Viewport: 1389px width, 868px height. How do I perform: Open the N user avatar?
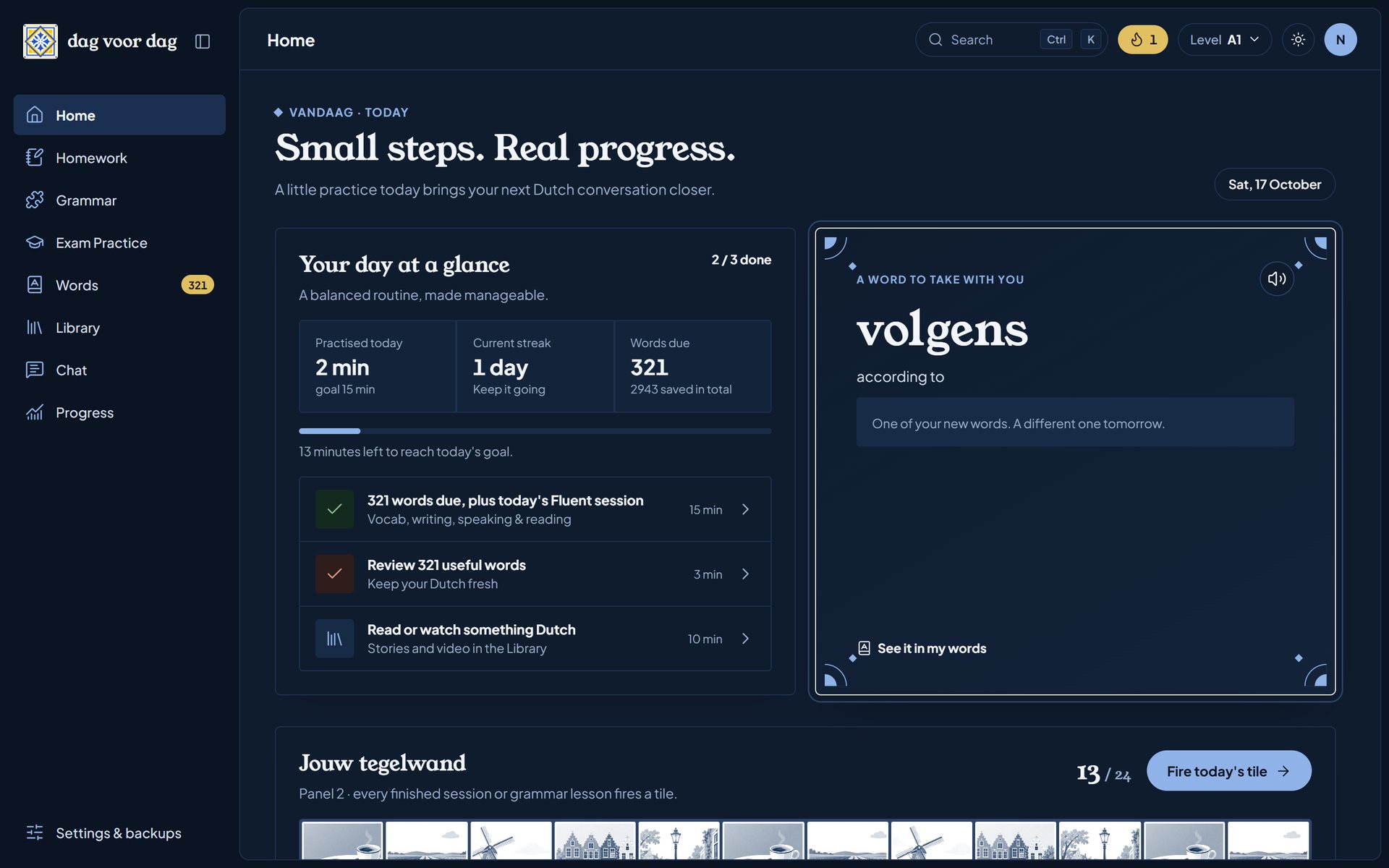pyautogui.click(x=1340, y=40)
